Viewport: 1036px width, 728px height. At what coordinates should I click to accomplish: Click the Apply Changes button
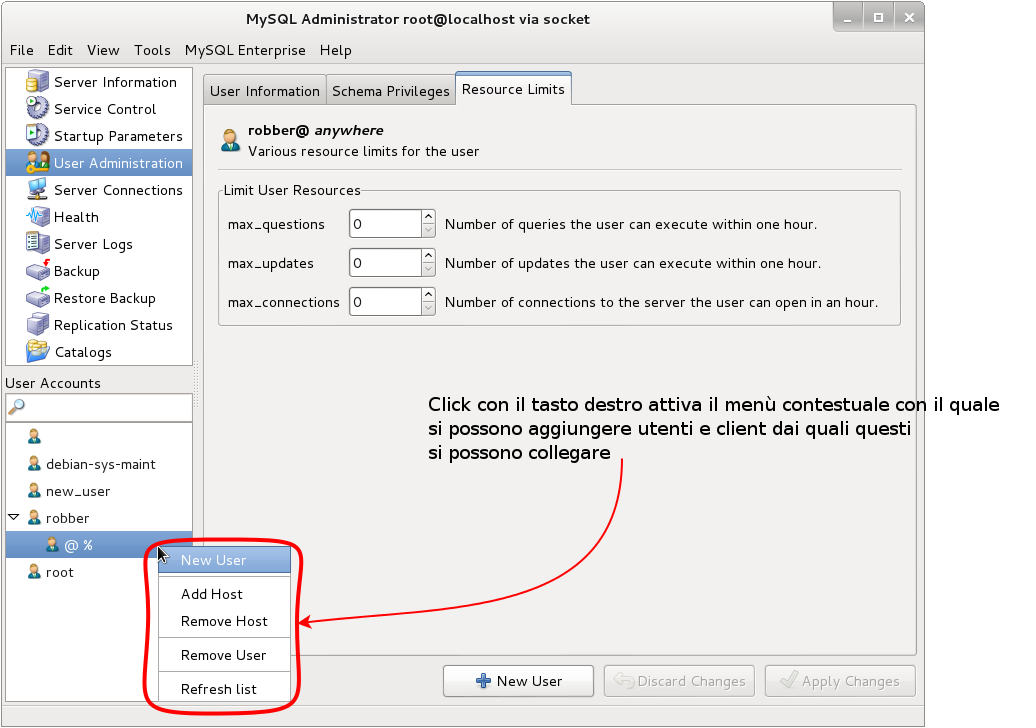point(840,681)
